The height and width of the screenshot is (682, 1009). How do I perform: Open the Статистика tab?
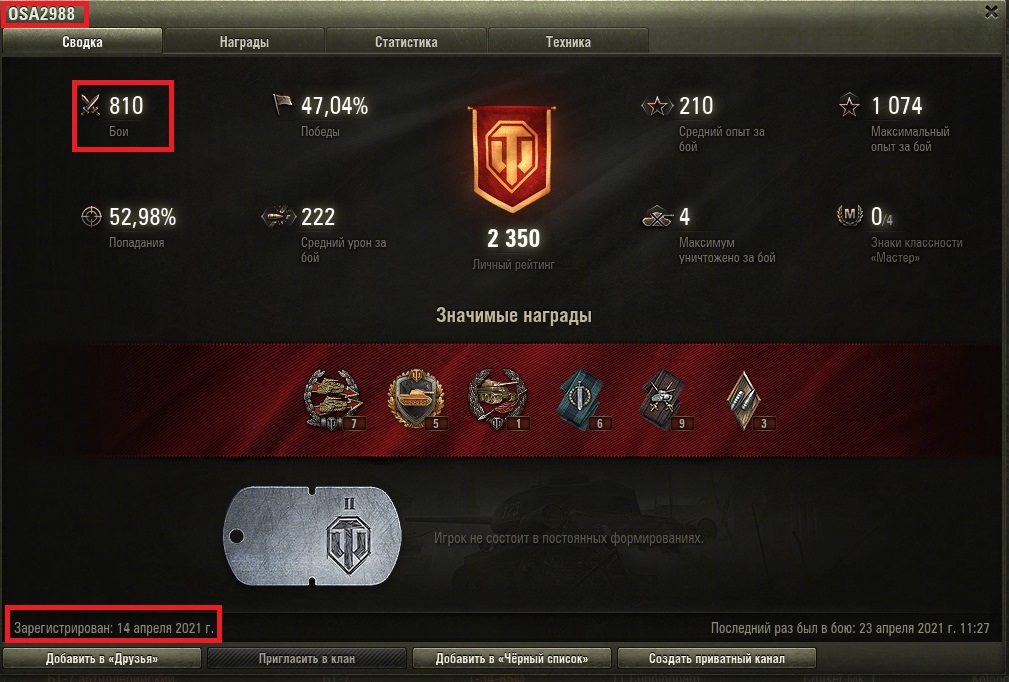(x=406, y=42)
